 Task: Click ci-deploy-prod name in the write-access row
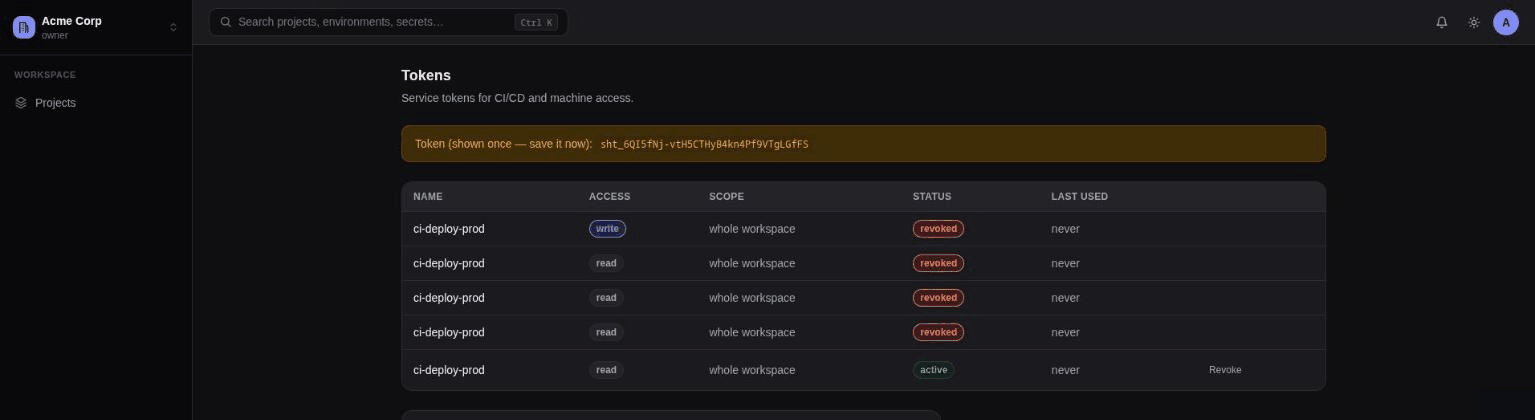click(449, 229)
